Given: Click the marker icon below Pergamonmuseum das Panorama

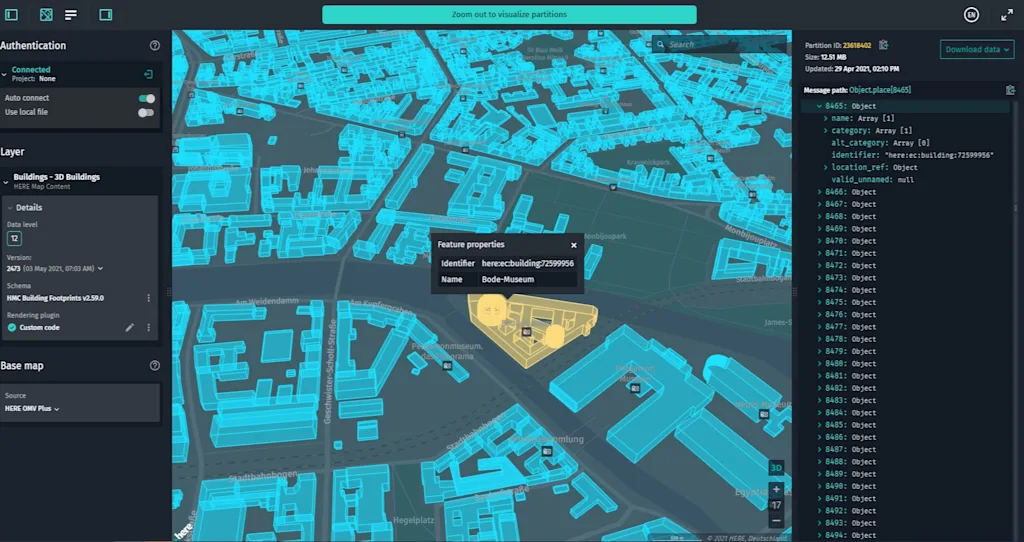Looking at the screenshot, I should coord(447,366).
